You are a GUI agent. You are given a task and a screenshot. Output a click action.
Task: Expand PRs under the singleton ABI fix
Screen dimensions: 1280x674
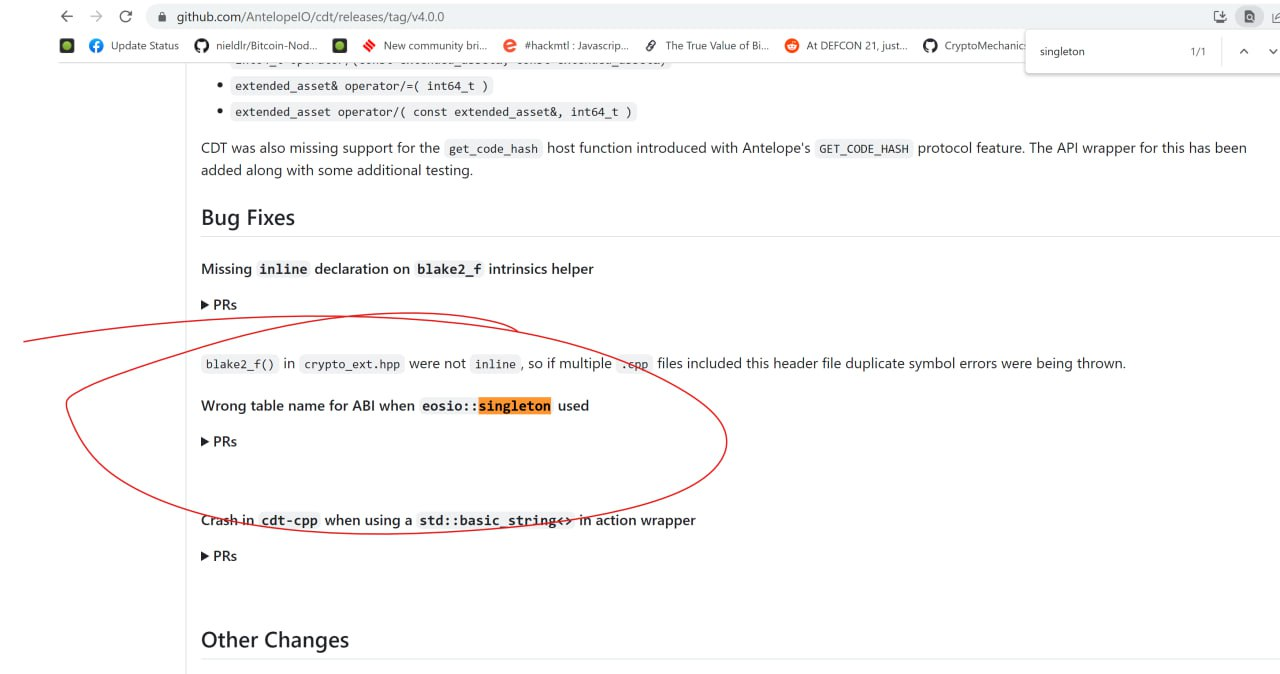[218, 441]
